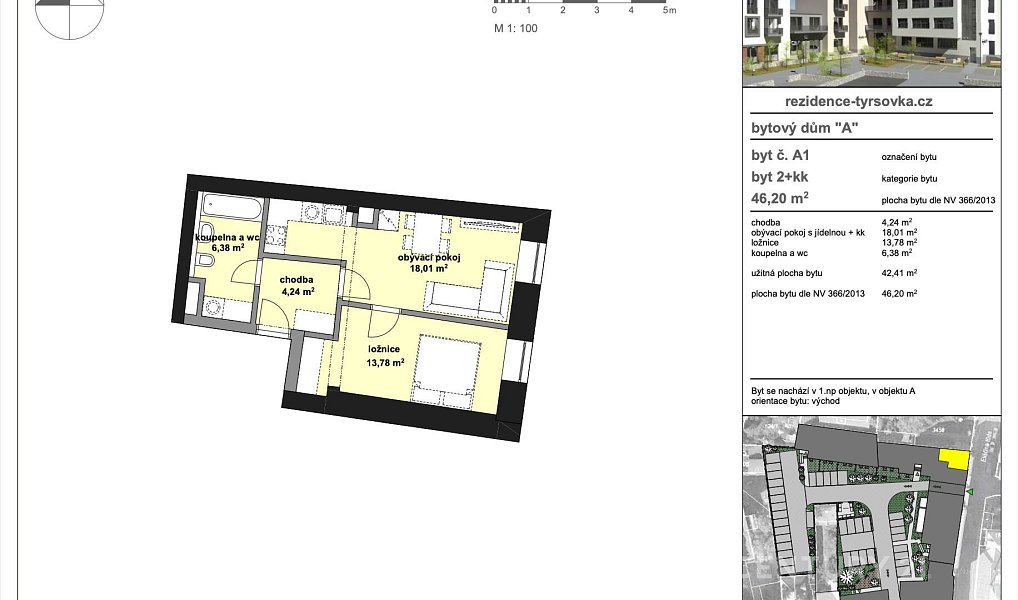
Task: Click 'Byt se nachází v 1.np objektu' note
Action: (x=833, y=391)
